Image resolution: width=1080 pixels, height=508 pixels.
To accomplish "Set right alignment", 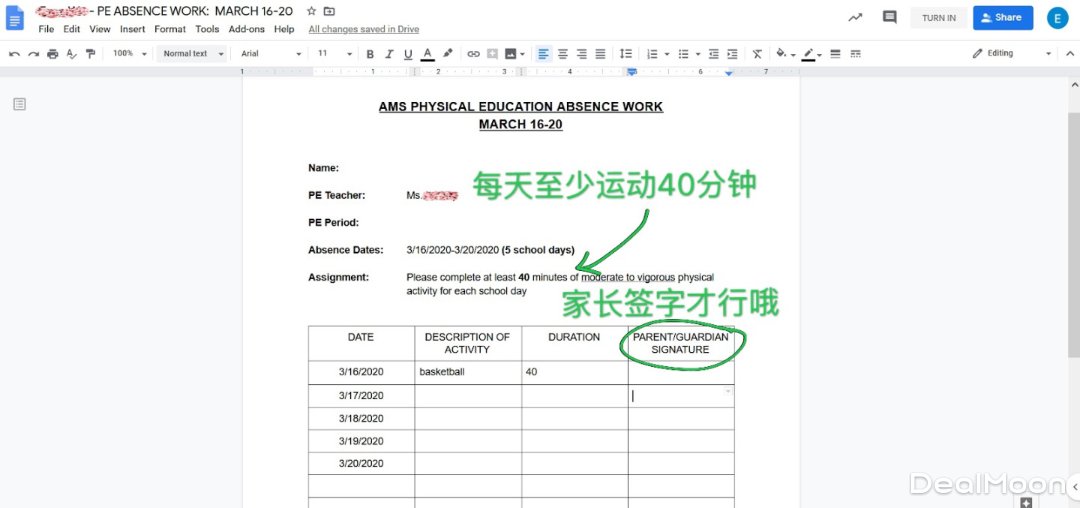I will (581, 54).
